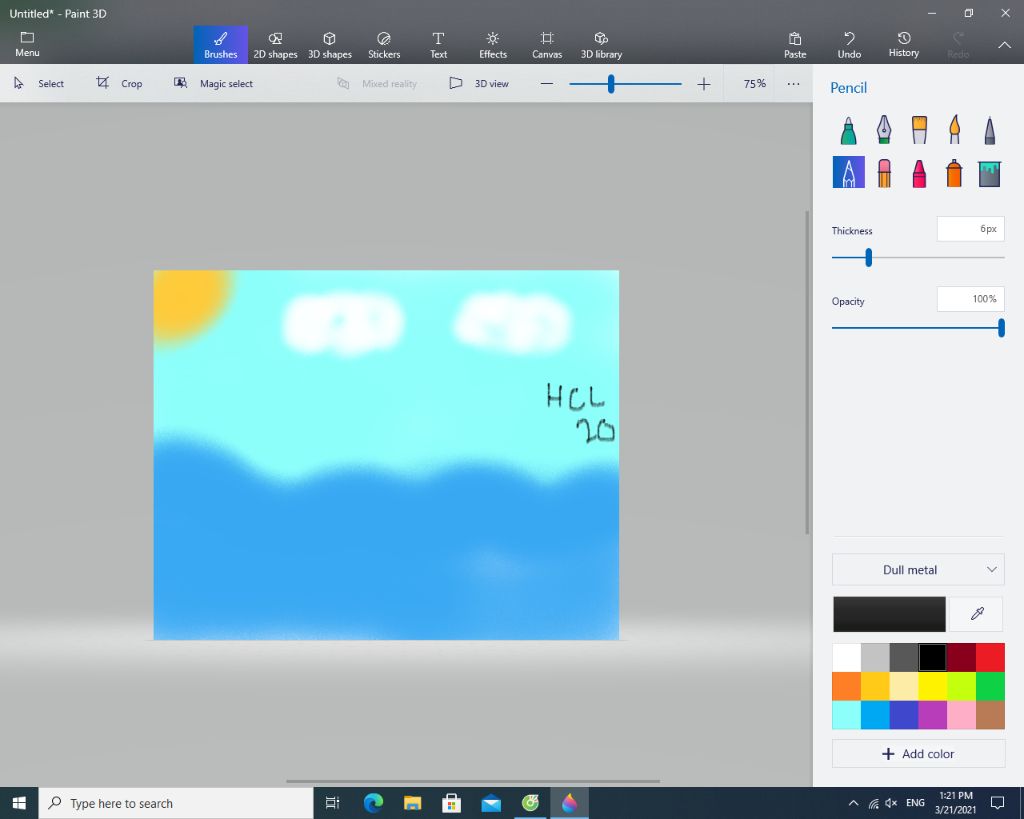Open the Windows Start menu
1024x819 pixels.
pos(19,803)
